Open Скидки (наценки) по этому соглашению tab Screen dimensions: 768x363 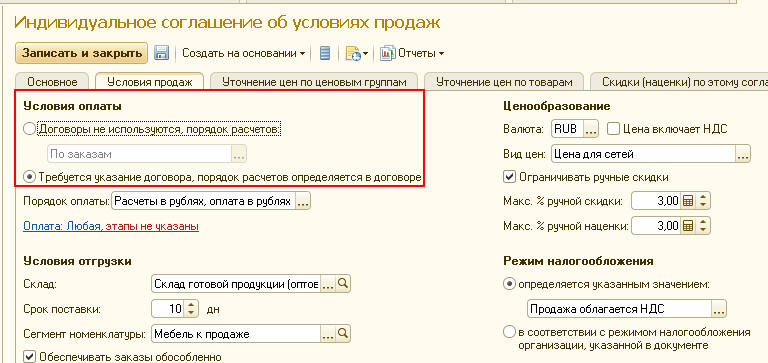(x=679, y=82)
